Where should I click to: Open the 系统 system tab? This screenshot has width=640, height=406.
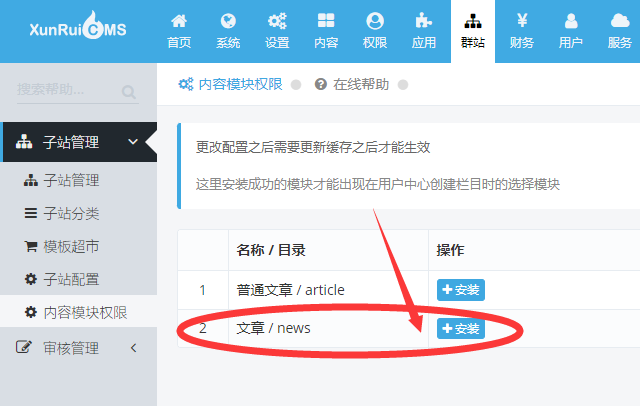click(x=228, y=31)
